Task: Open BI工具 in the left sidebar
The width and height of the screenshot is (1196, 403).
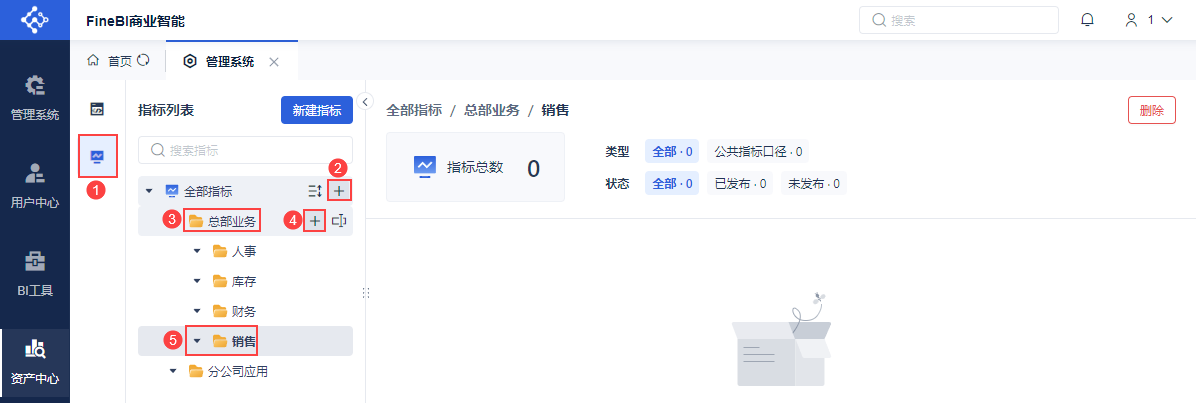Action: point(34,274)
